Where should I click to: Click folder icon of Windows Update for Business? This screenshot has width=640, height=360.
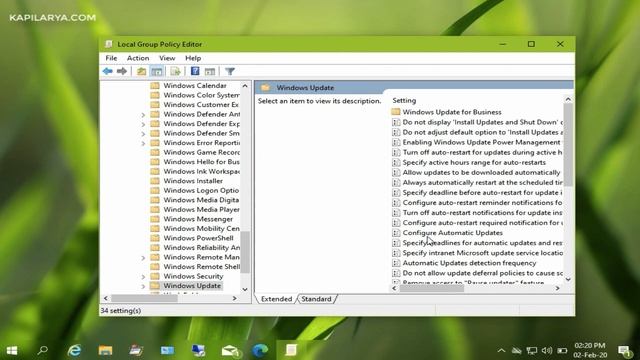pyautogui.click(x=396, y=112)
